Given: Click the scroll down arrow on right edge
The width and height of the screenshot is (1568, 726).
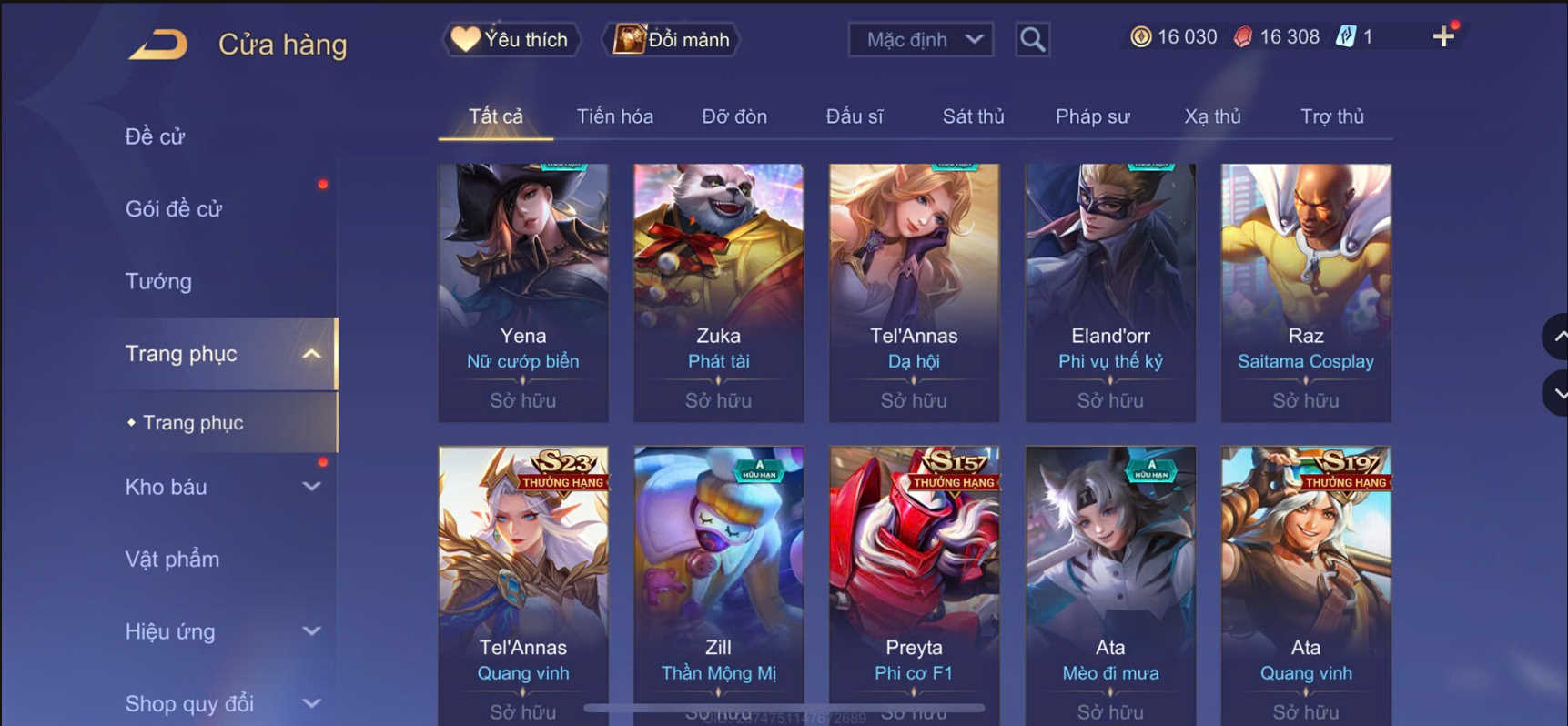Looking at the screenshot, I should click(1555, 393).
